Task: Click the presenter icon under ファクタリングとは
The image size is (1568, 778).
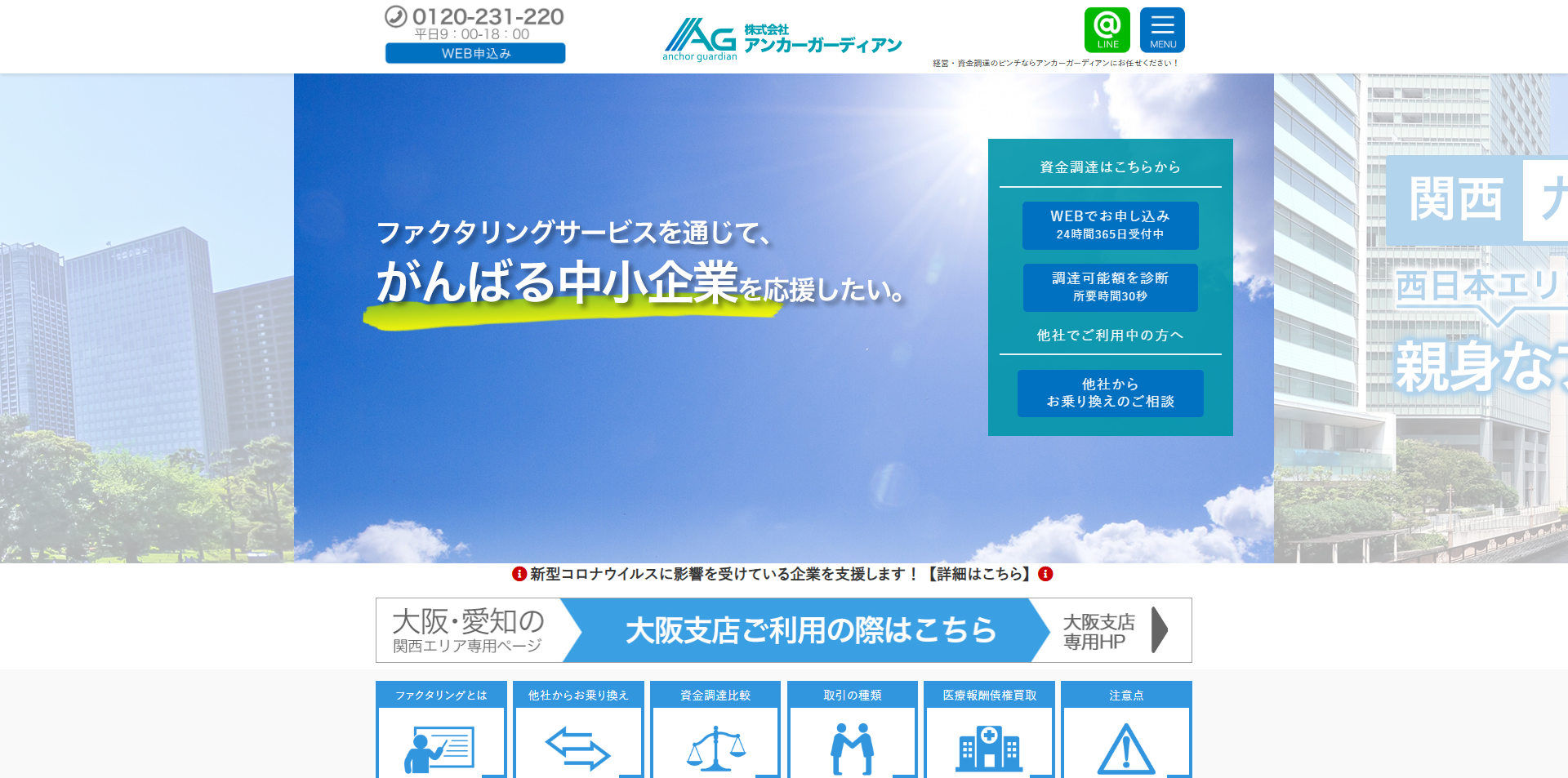Action: tap(439, 748)
